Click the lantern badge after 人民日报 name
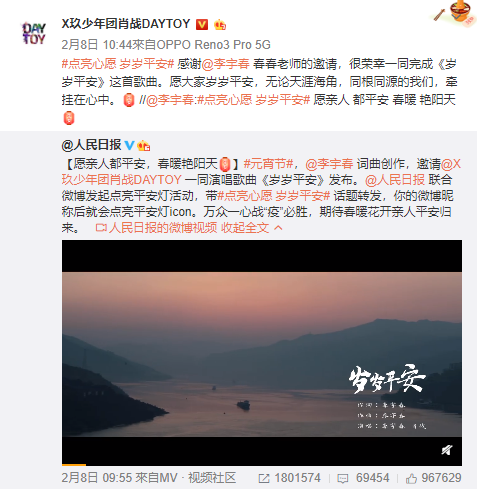This screenshot has width=477, height=489. pos(144,145)
